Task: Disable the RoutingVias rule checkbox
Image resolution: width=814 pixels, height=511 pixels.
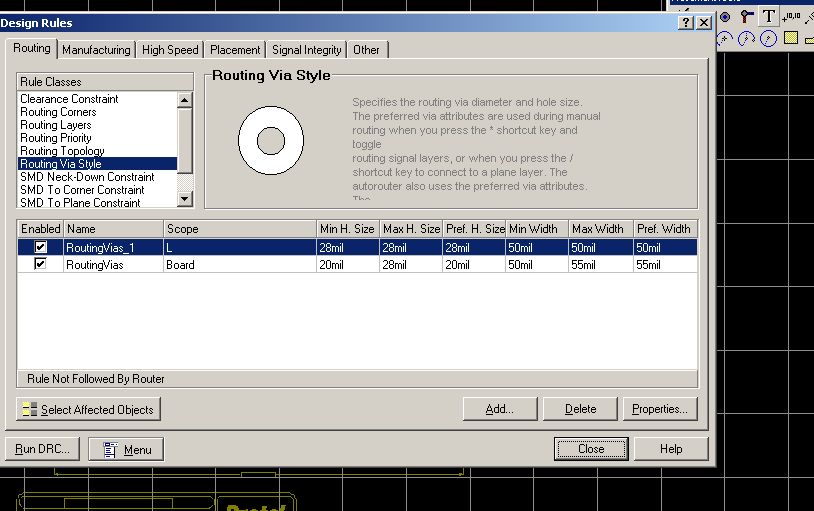Action: 40,264
